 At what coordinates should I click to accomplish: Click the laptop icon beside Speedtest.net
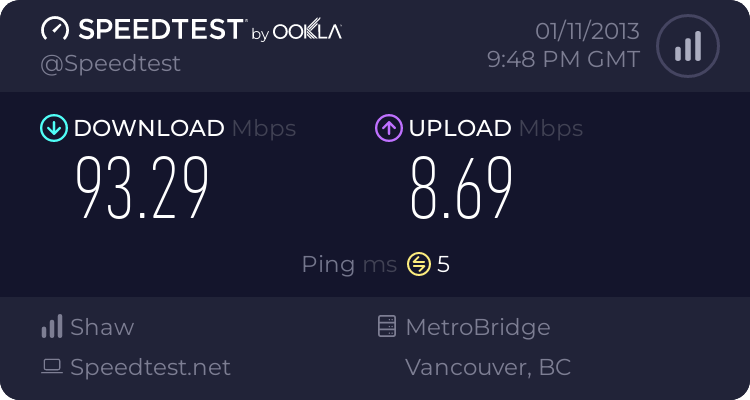pyautogui.click(x=52, y=367)
